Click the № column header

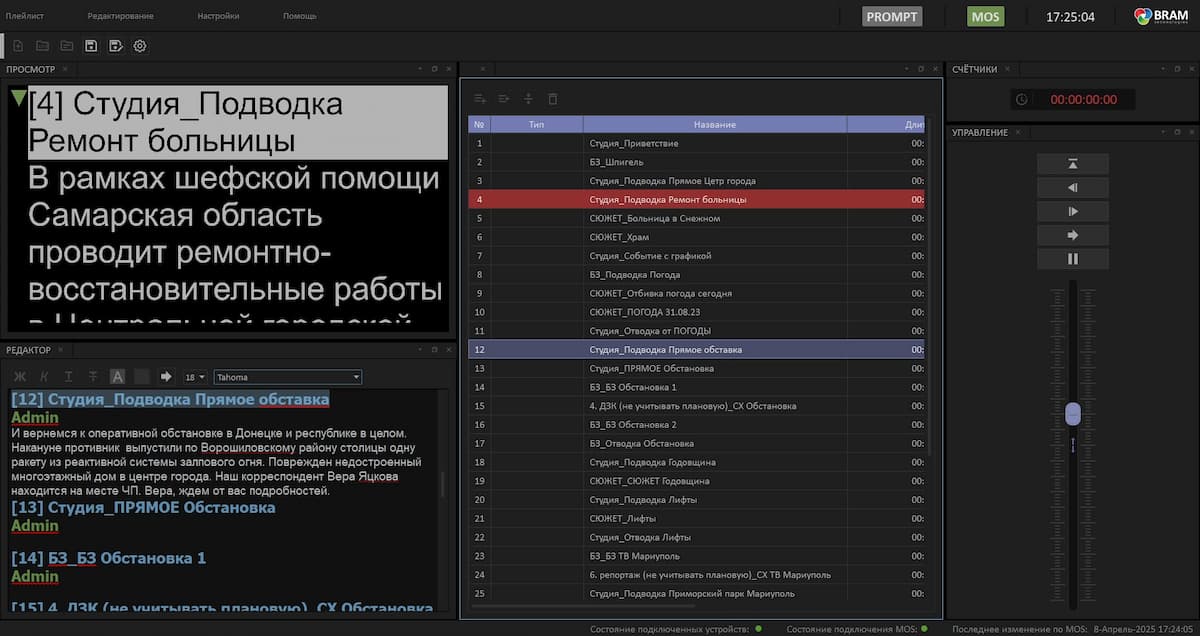click(479, 125)
